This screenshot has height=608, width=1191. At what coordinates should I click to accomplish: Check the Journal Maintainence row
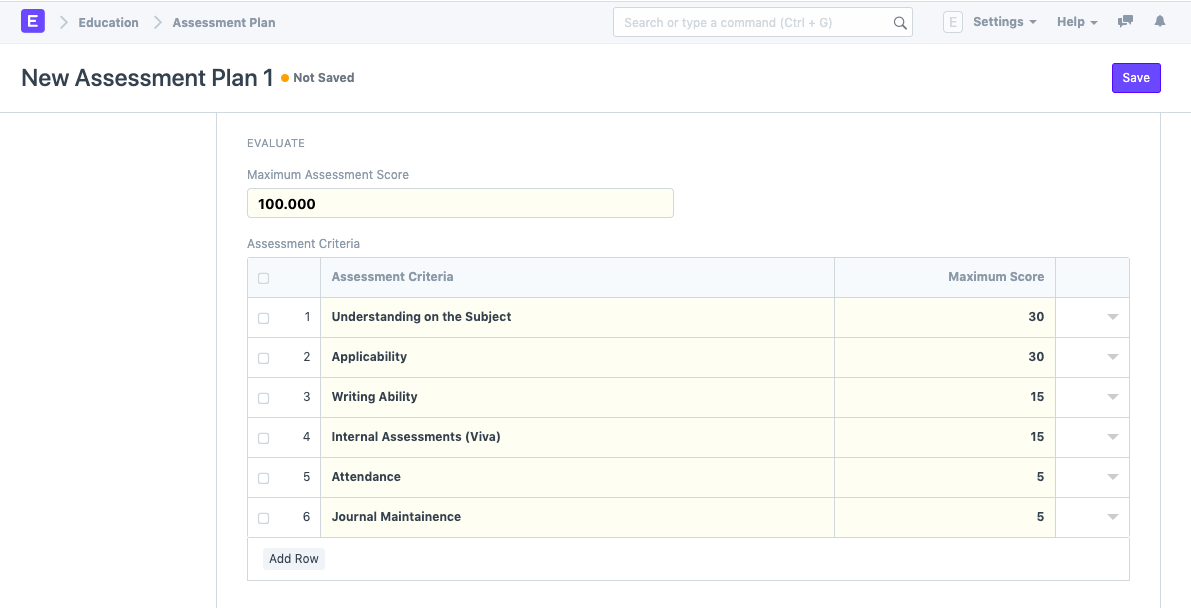point(263,517)
